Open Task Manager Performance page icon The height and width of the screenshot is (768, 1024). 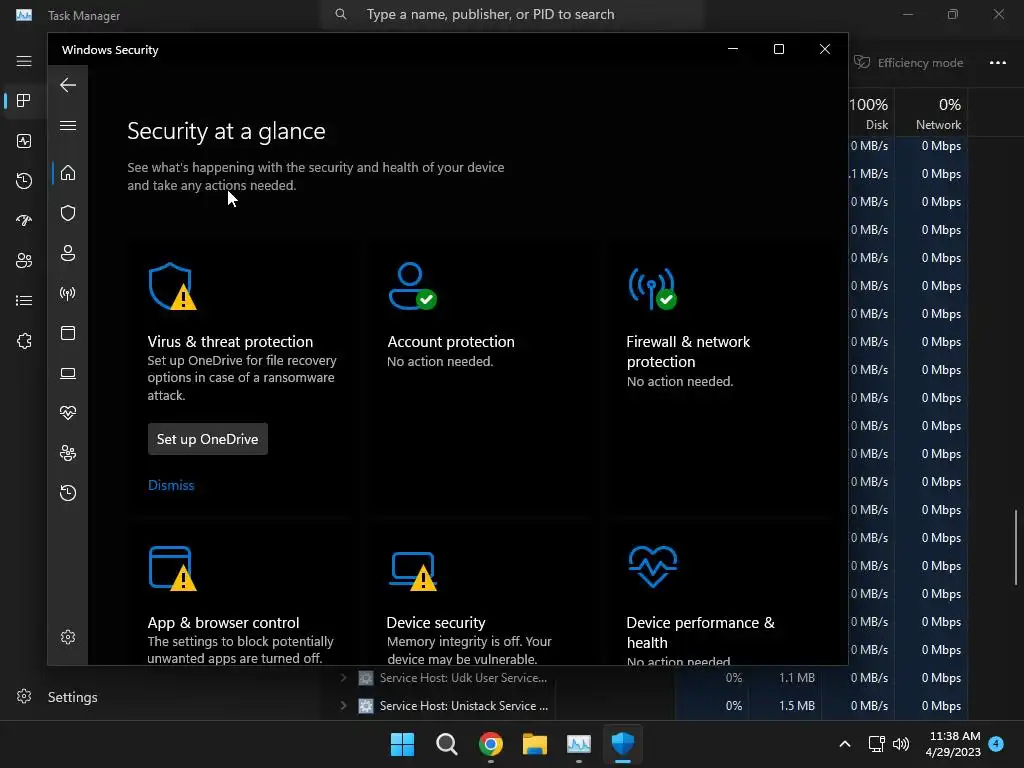[24, 141]
